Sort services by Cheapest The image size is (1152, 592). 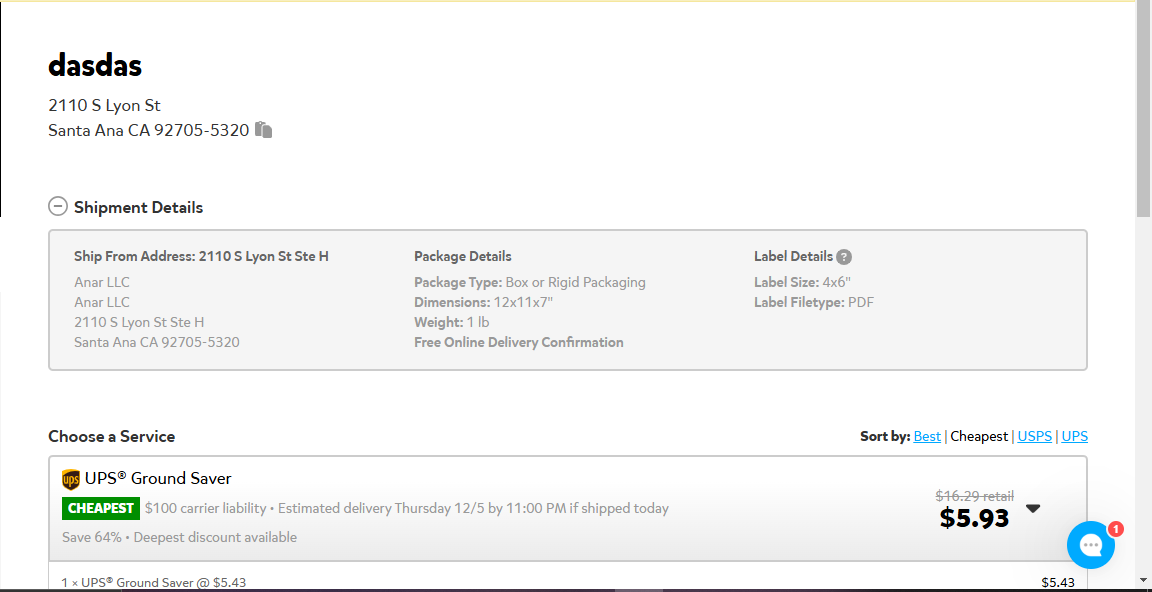point(979,436)
